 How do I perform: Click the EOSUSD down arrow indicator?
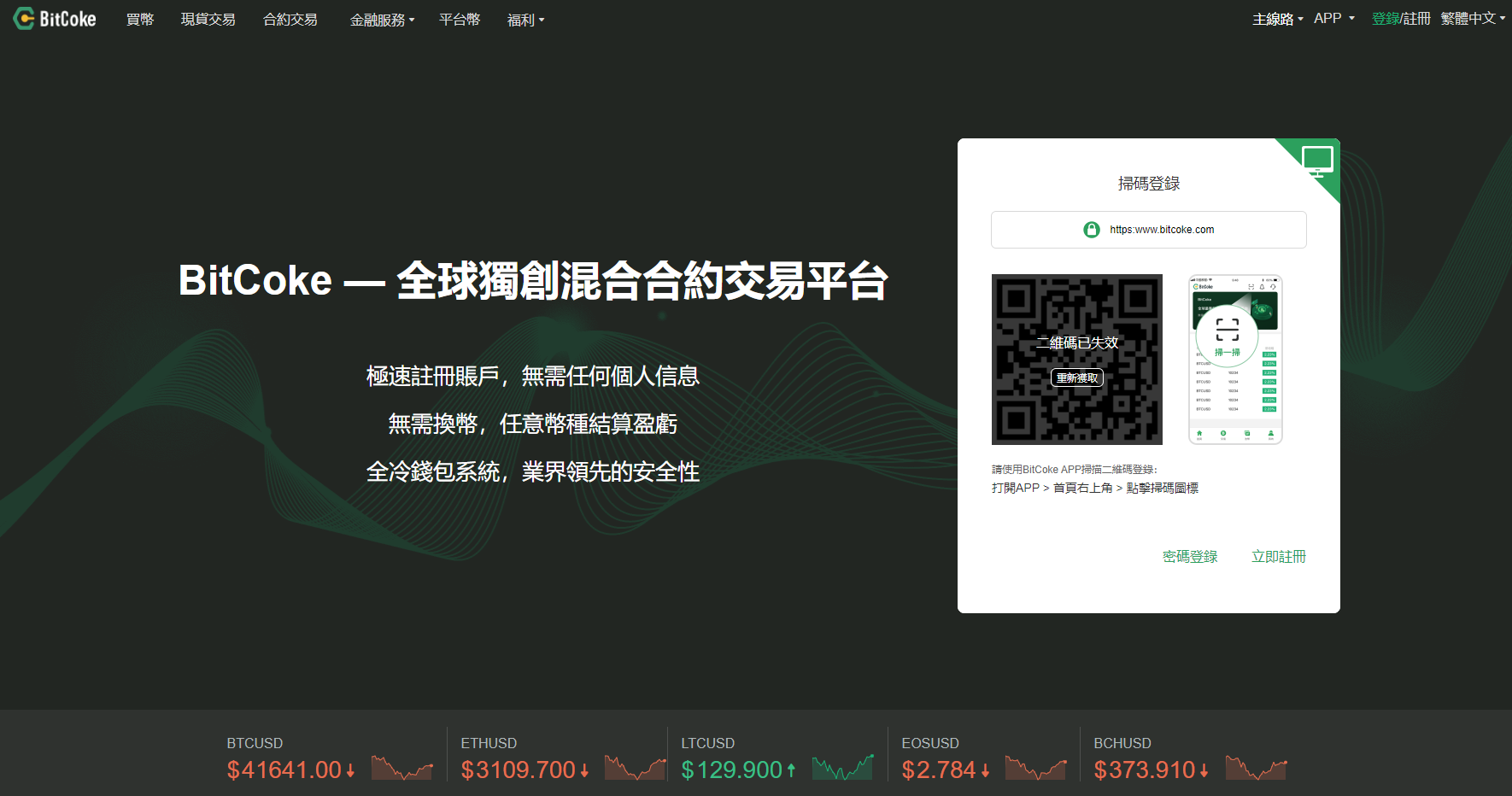coord(985,770)
